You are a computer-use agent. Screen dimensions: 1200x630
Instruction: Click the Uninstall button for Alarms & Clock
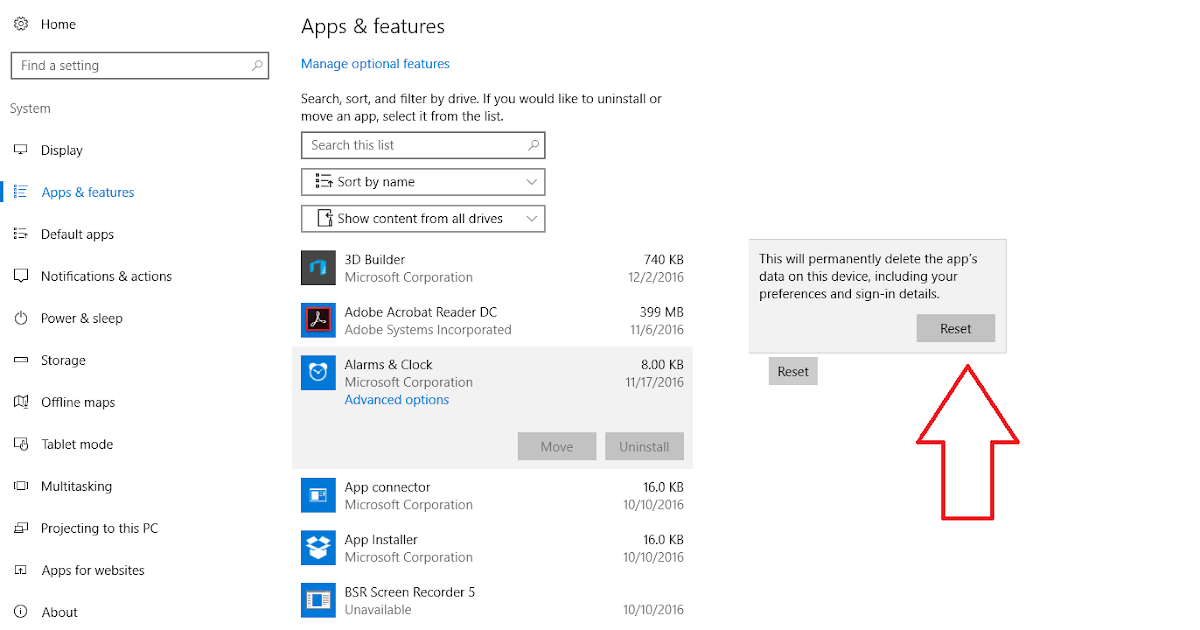tap(644, 446)
